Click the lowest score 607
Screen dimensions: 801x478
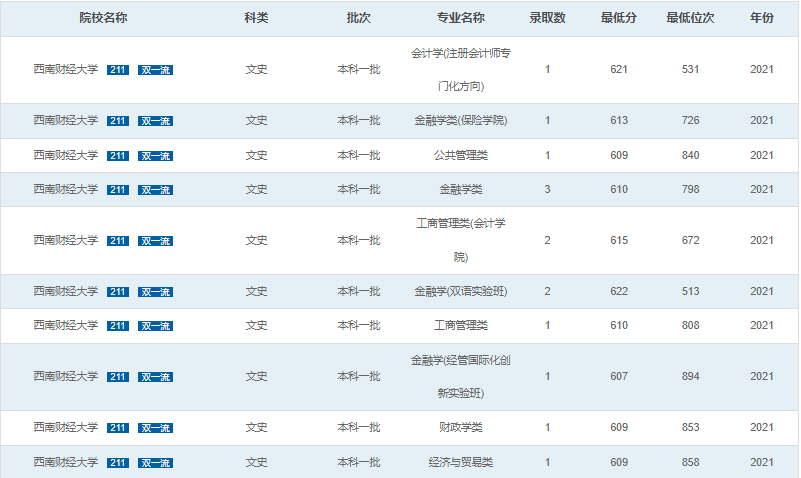point(619,376)
